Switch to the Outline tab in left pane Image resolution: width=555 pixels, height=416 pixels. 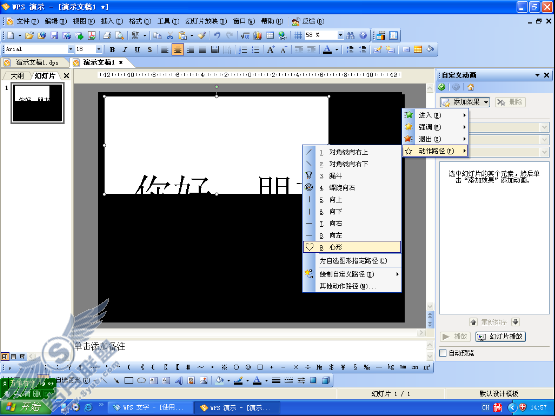pyautogui.click(x=17, y=76)
